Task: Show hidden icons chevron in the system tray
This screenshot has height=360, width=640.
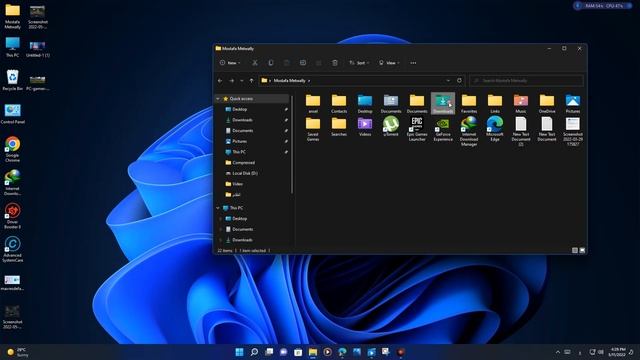Action: pos(558,352)
